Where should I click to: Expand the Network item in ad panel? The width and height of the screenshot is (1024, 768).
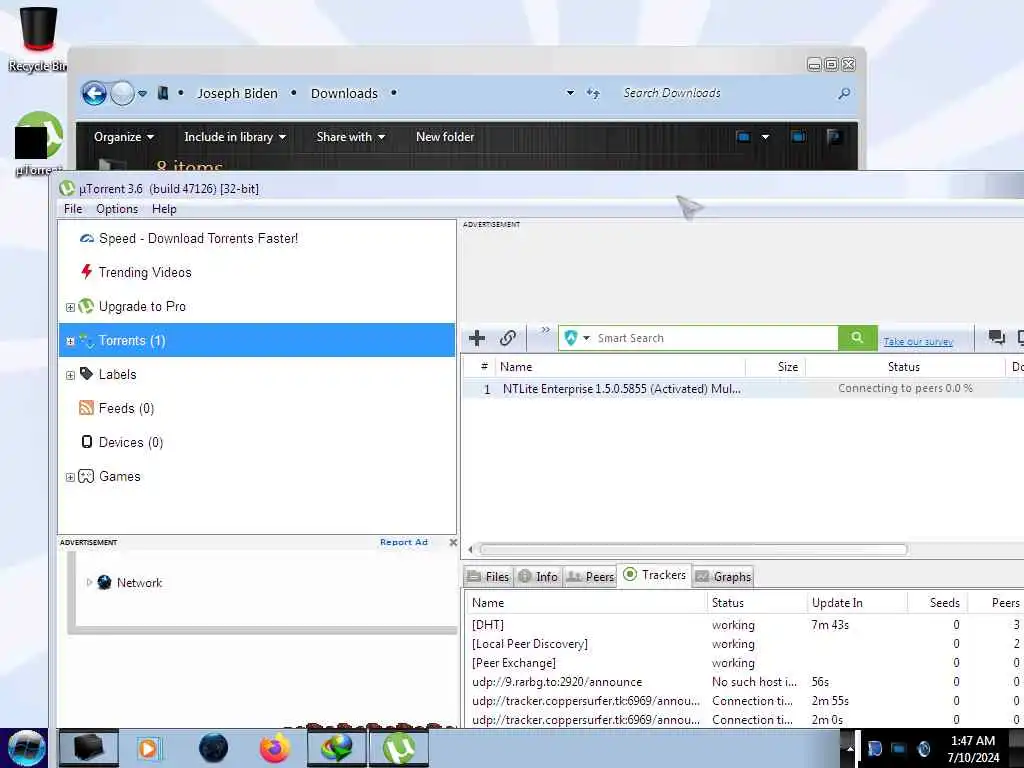pyautogui.click(x=89, y=582)
